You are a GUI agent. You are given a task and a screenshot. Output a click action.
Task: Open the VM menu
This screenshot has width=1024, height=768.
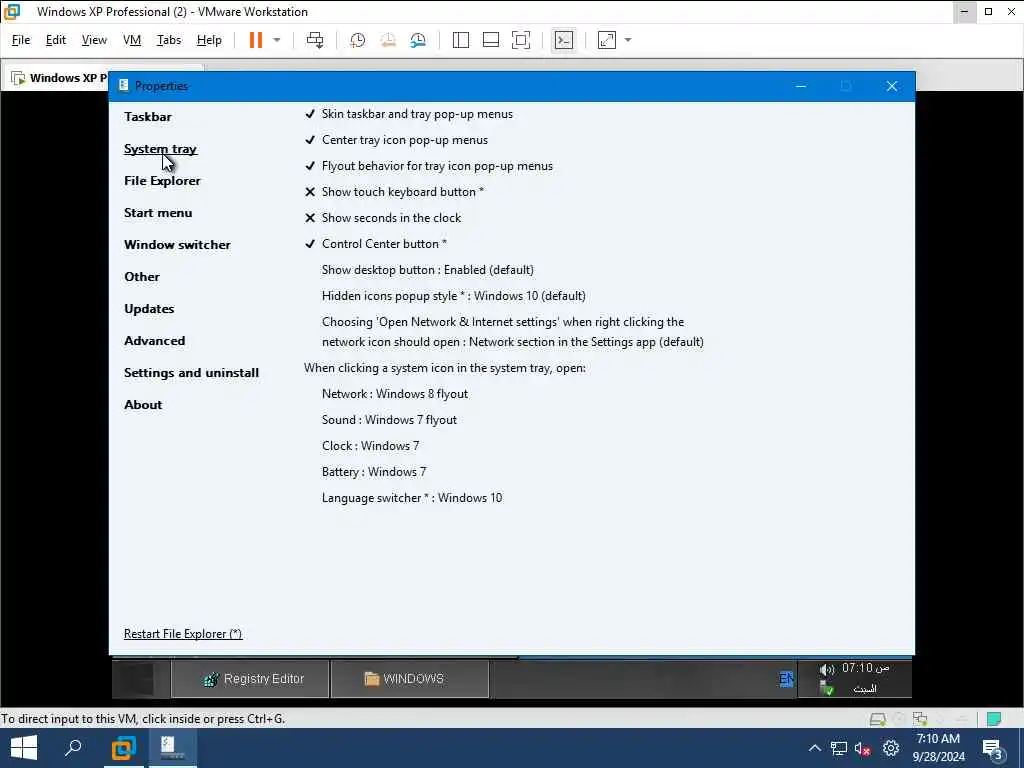click(132, 40)
